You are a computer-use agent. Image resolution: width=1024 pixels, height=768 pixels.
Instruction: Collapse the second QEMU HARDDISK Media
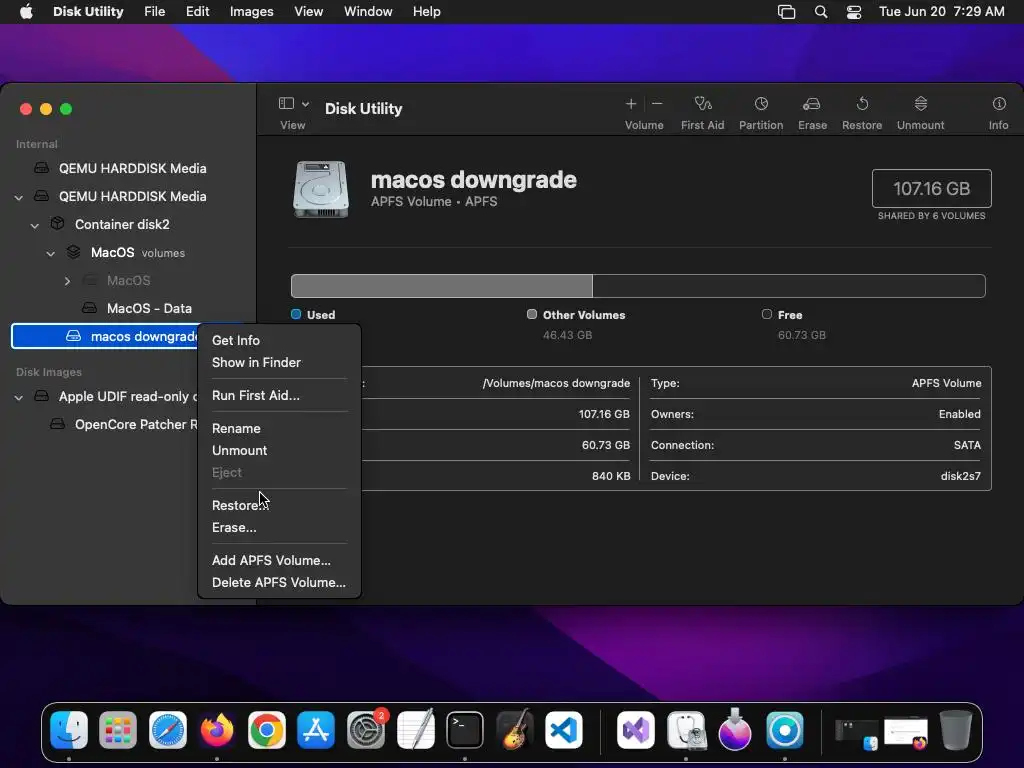[x=19, y=197]
